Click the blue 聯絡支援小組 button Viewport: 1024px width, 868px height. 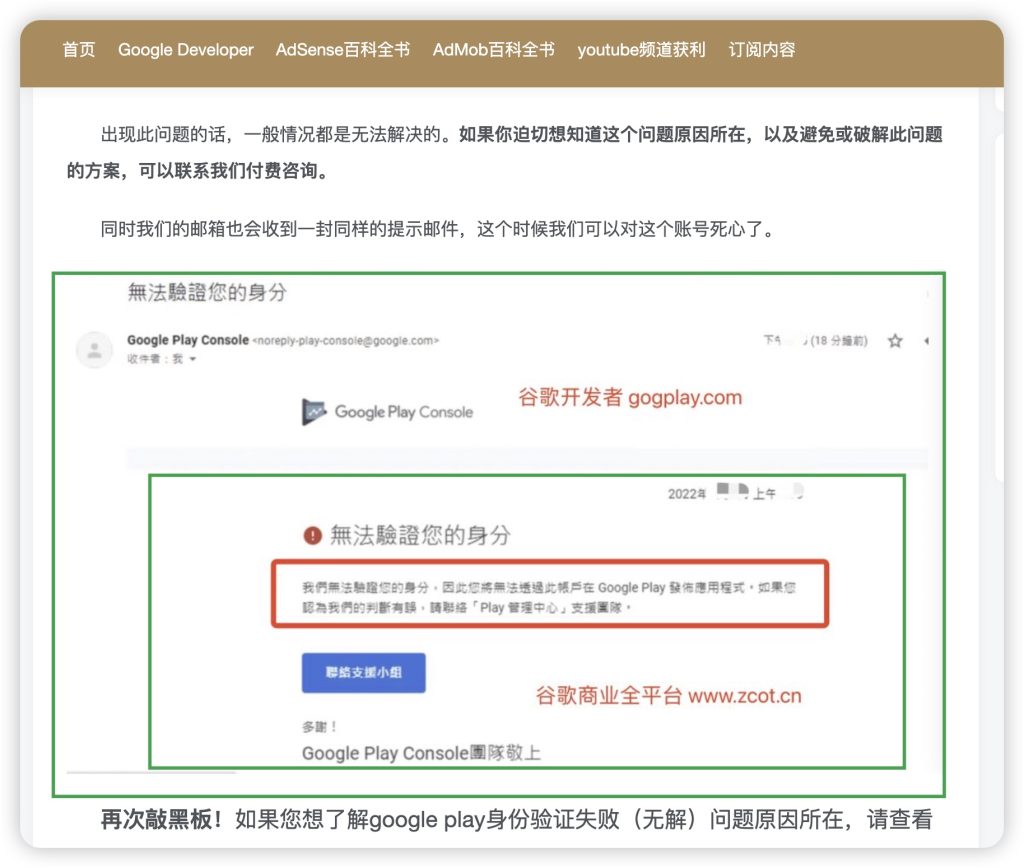click(x=363, y=672)
